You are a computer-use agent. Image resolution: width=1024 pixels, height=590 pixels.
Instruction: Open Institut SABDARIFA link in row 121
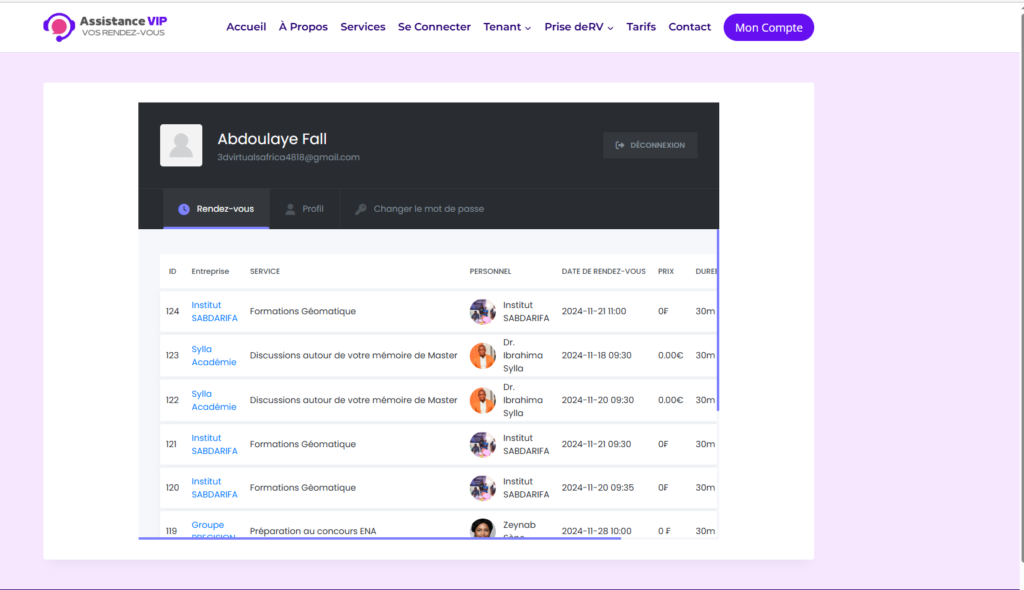tap(214, 444)
